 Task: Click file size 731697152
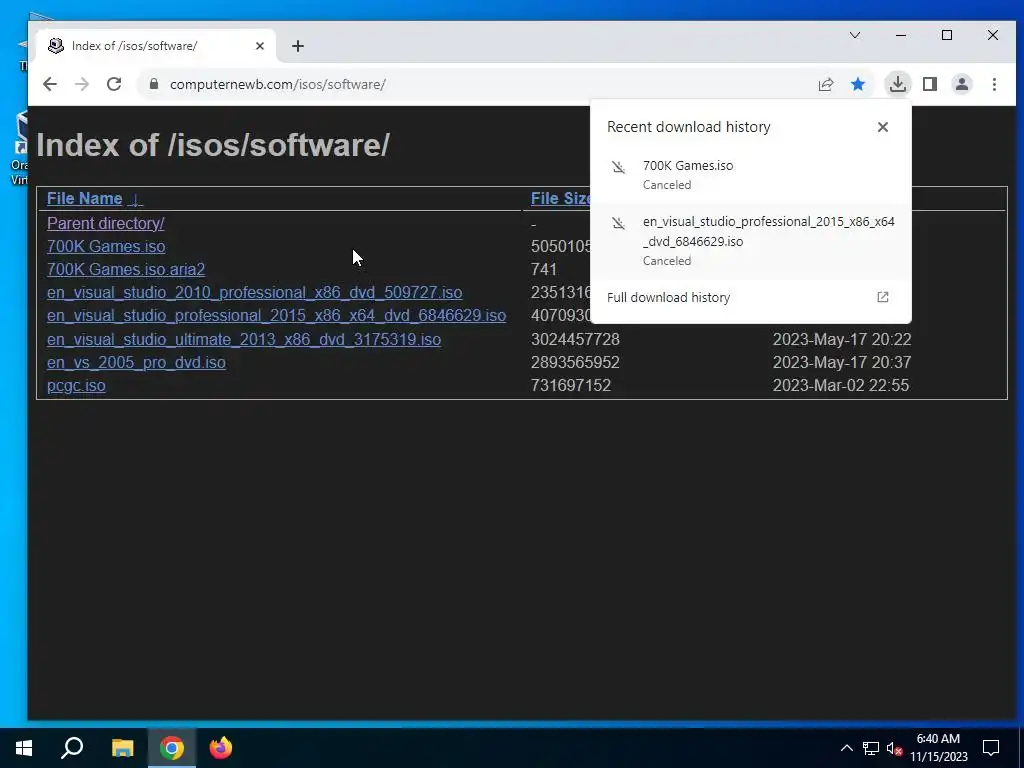point(571,385)
